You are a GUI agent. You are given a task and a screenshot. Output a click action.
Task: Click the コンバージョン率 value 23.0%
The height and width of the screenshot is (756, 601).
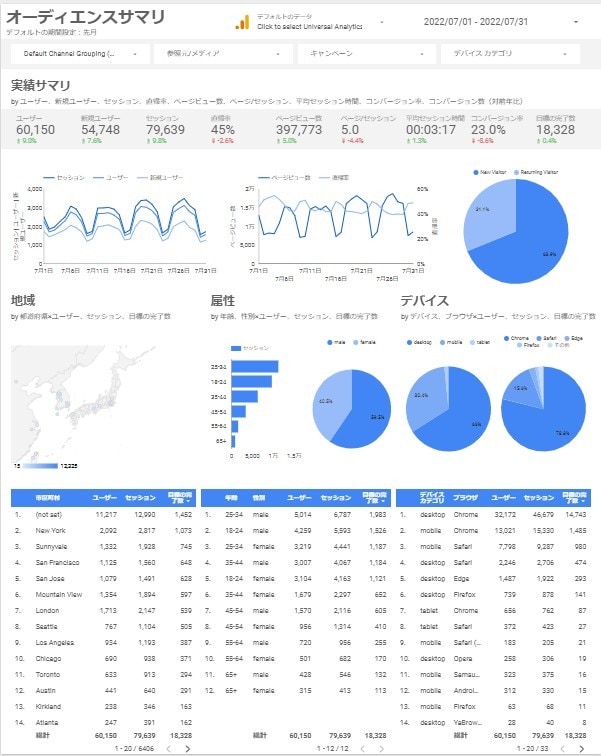[x=488, y=130]
